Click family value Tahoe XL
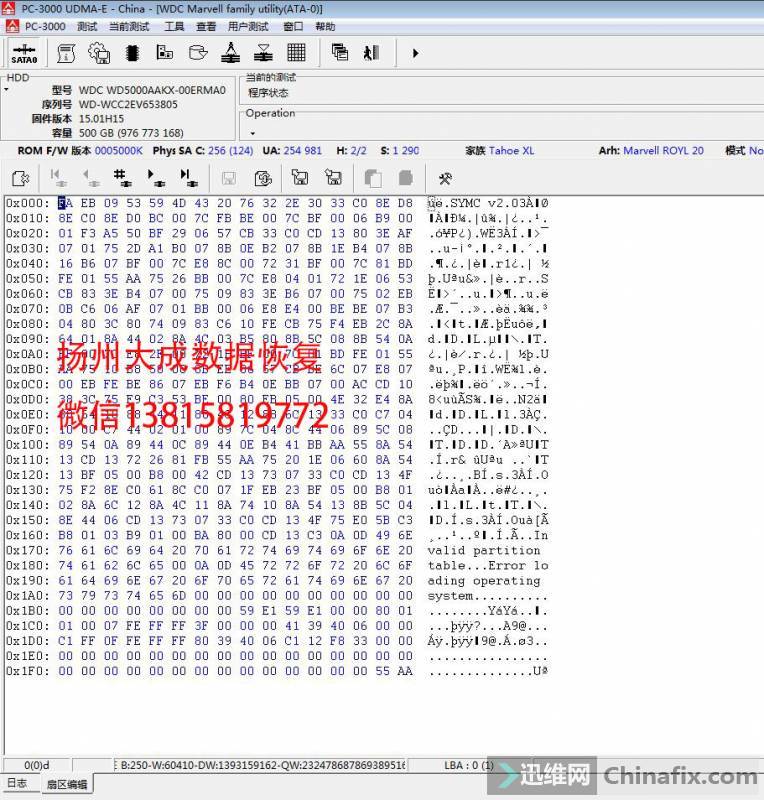The image size is (764, 800). [x=512, y=151]
